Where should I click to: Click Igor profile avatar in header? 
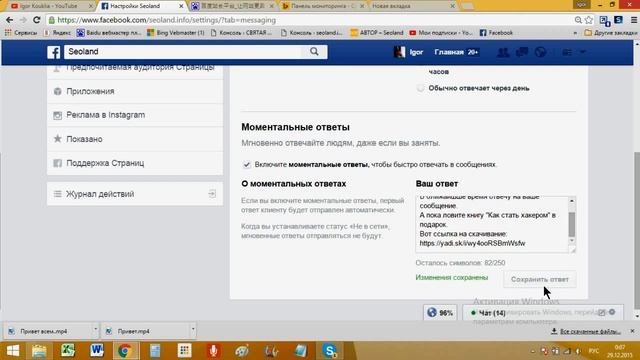399,52
